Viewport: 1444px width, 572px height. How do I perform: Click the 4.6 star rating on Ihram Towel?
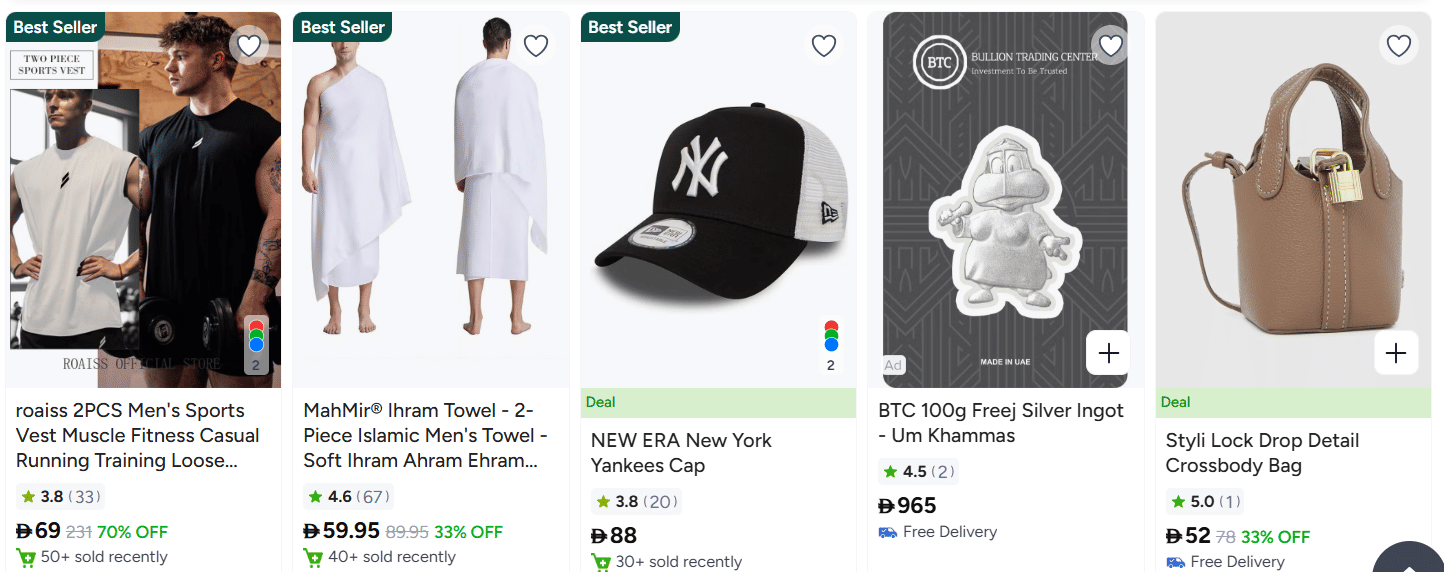[x=347, y=497]
